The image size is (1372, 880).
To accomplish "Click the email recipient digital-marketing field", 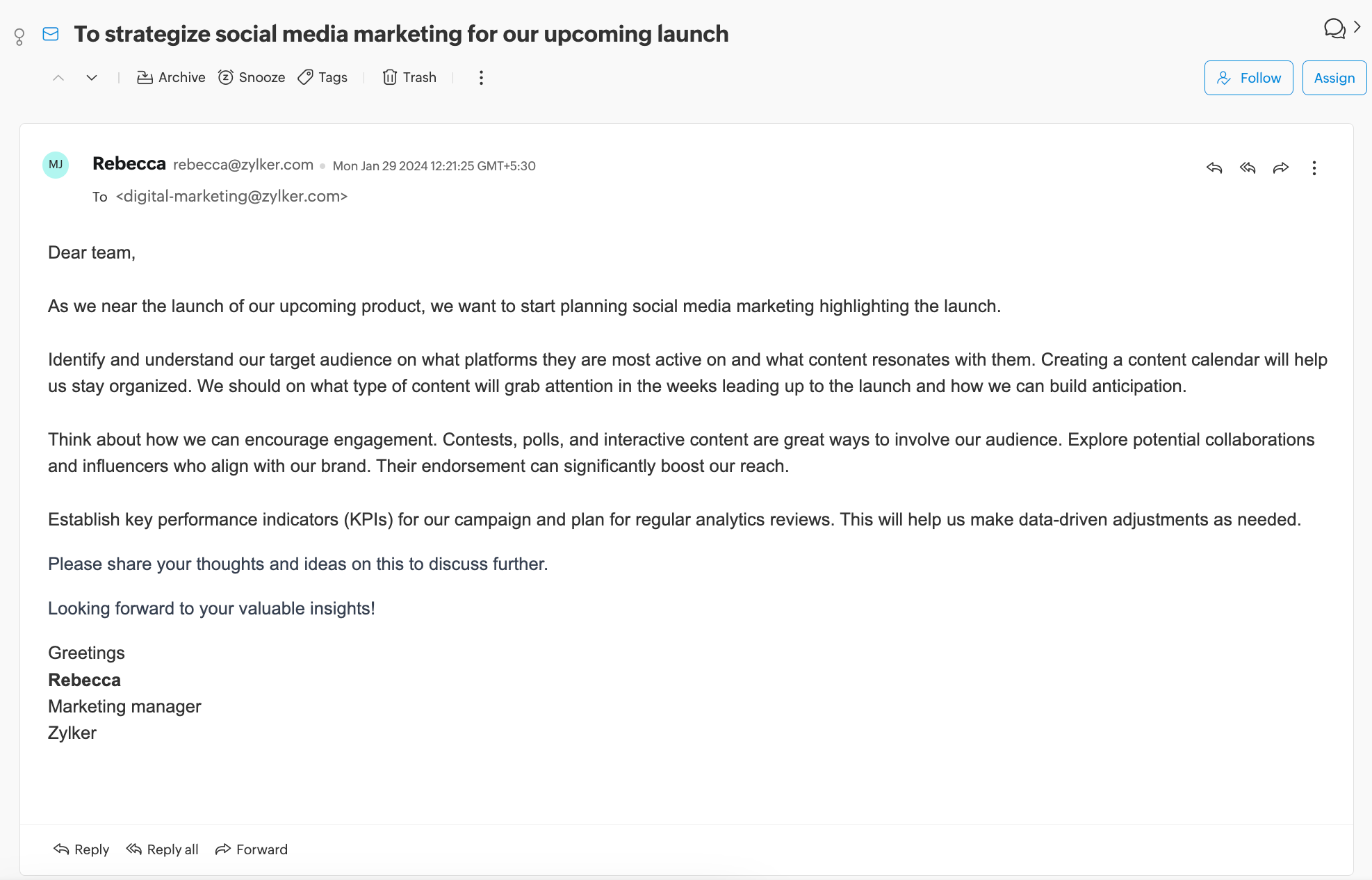I will (x=232, y=196).
